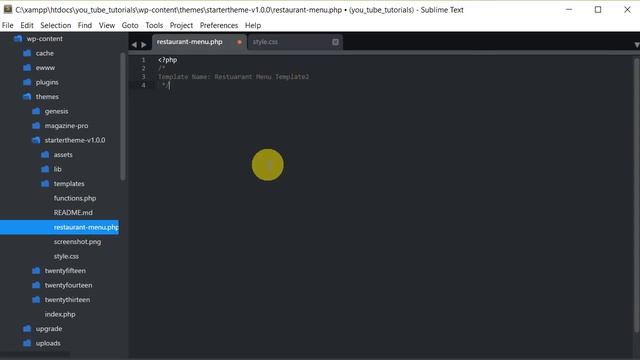
Task: Expand the magazine-pro folder label
Action: pyautogui.click(x=66, y=126)
